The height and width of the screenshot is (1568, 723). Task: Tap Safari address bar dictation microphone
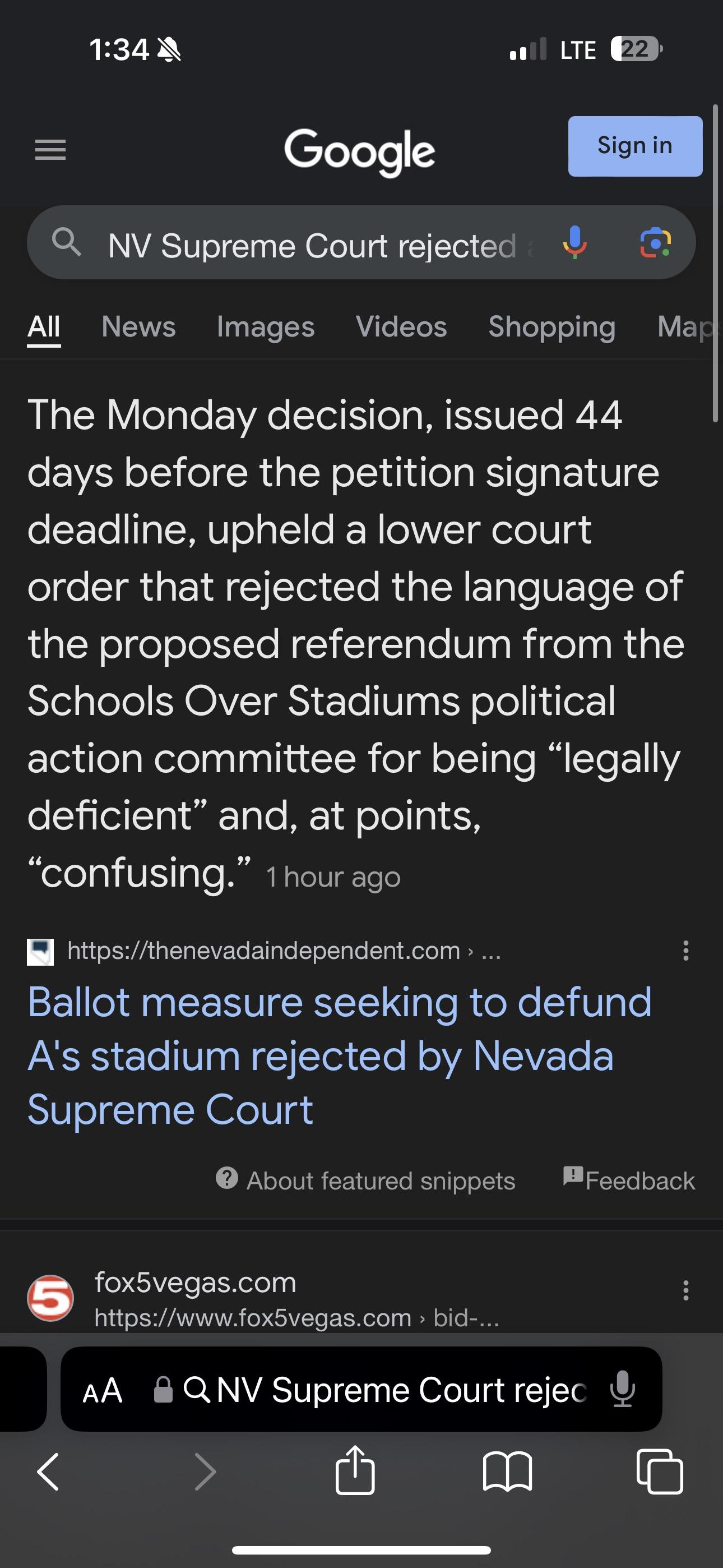click(623, 1390)
